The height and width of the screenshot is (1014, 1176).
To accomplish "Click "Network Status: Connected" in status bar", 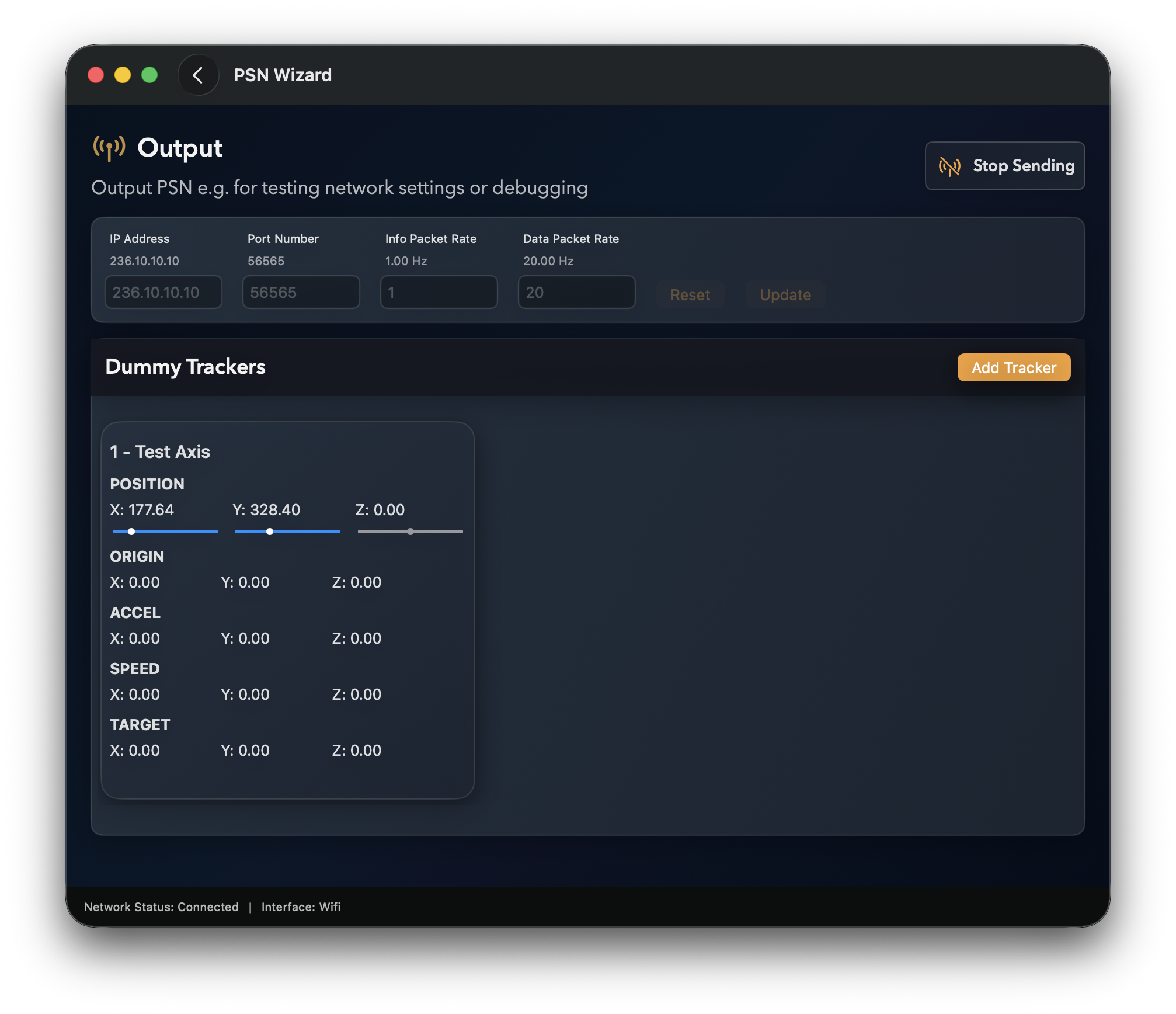I will 162,907.
